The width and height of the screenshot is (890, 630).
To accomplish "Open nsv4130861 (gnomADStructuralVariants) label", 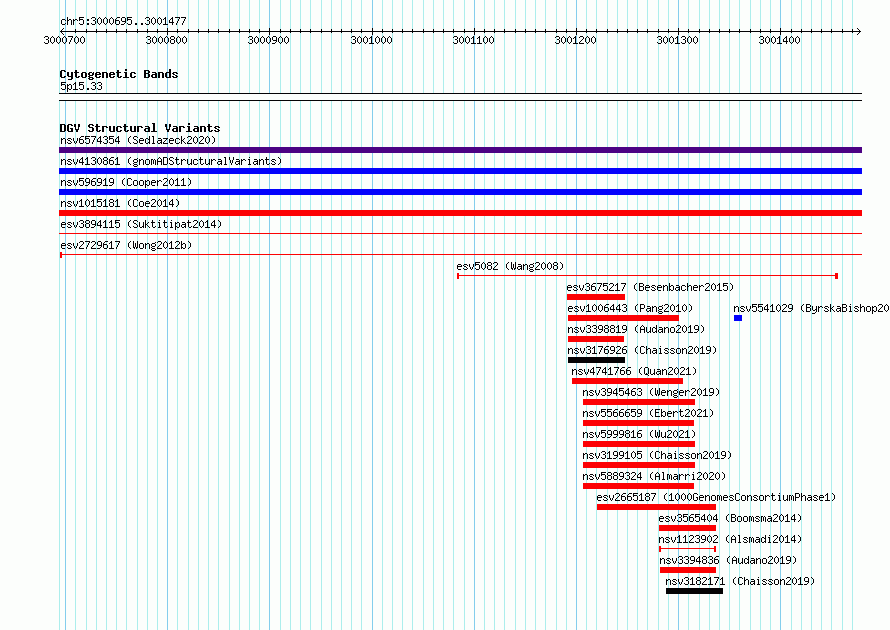I will (x=171, y=161).
